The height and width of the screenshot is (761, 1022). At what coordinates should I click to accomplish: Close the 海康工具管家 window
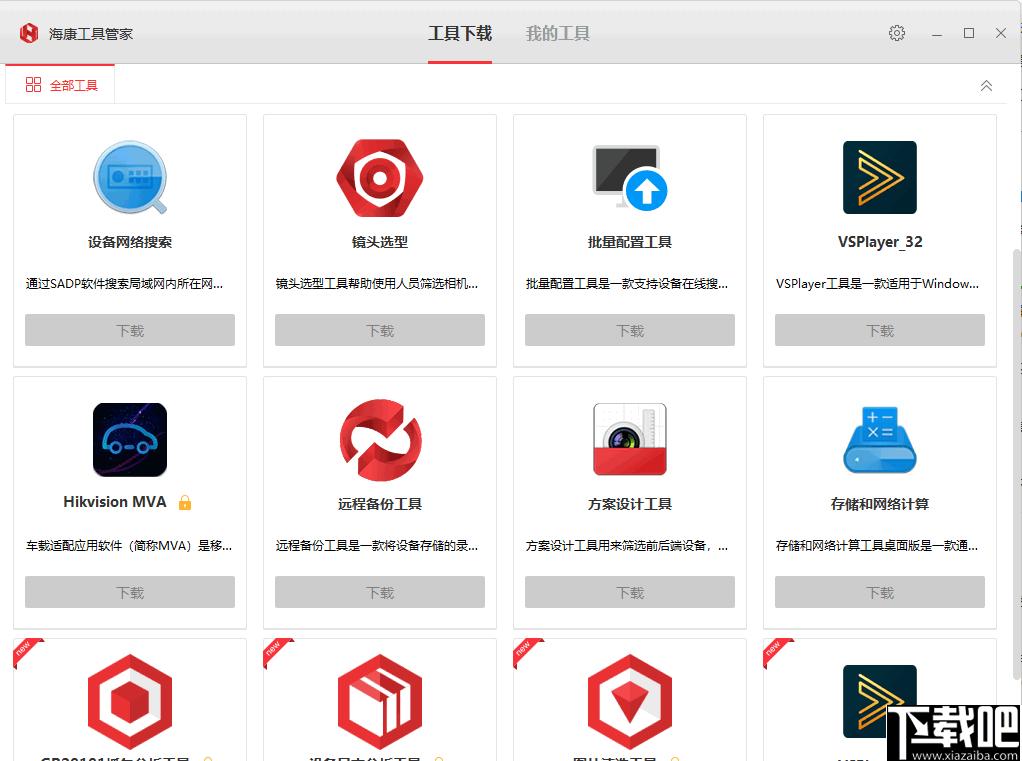coord(1001,33)
